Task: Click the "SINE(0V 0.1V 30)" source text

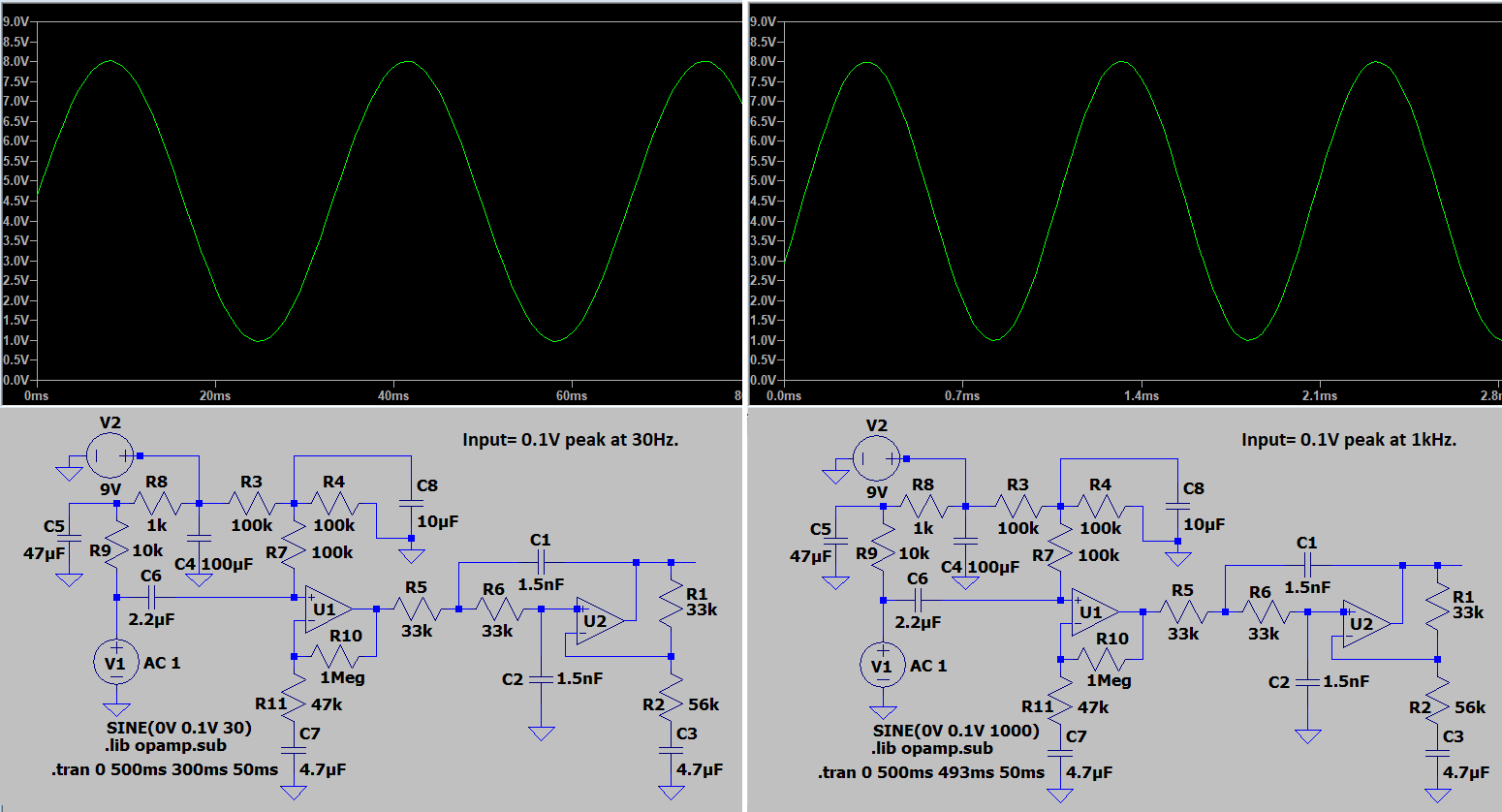Action: [x=179, y=728]
